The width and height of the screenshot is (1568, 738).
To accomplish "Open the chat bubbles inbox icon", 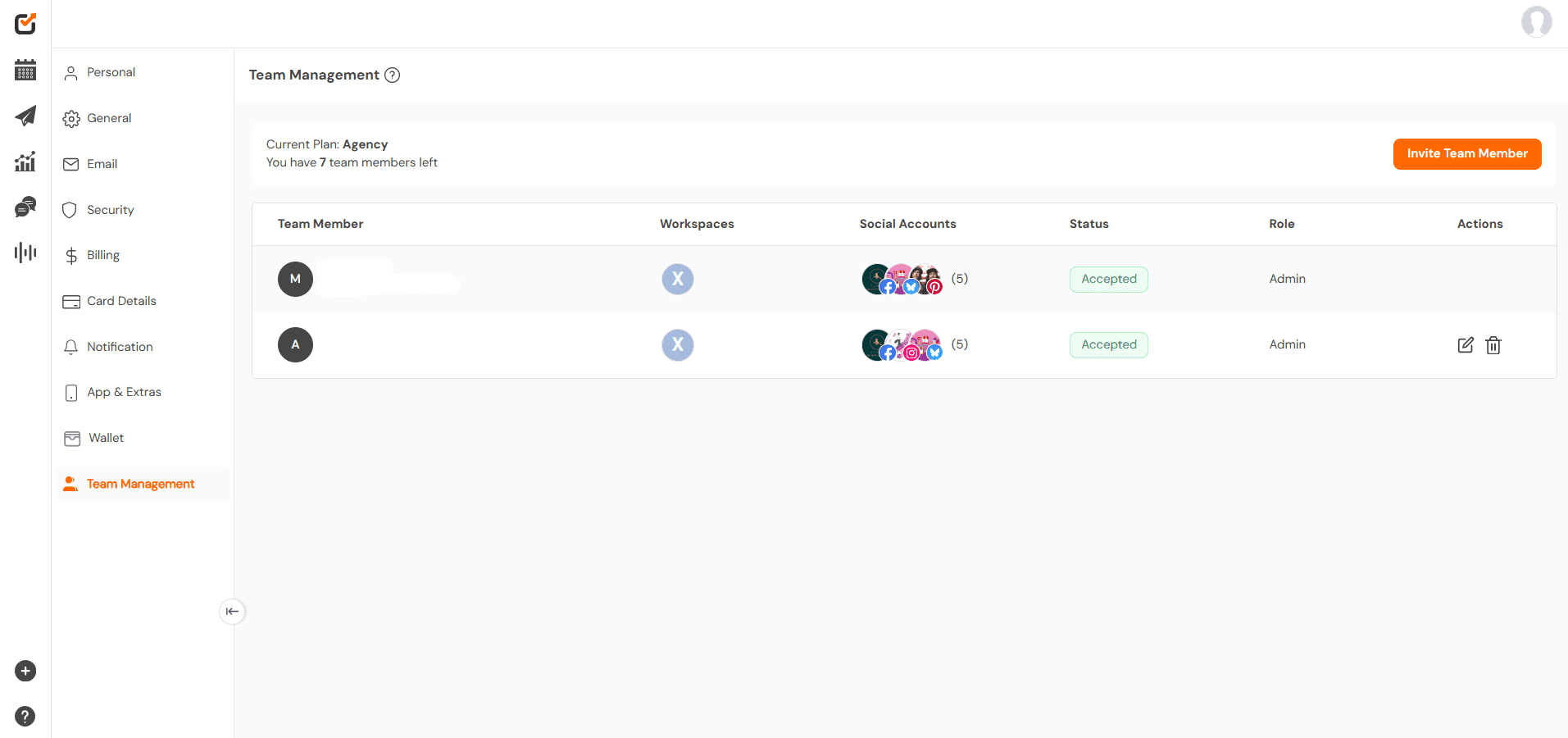I will pyautogui.click(x=25, y=207).
